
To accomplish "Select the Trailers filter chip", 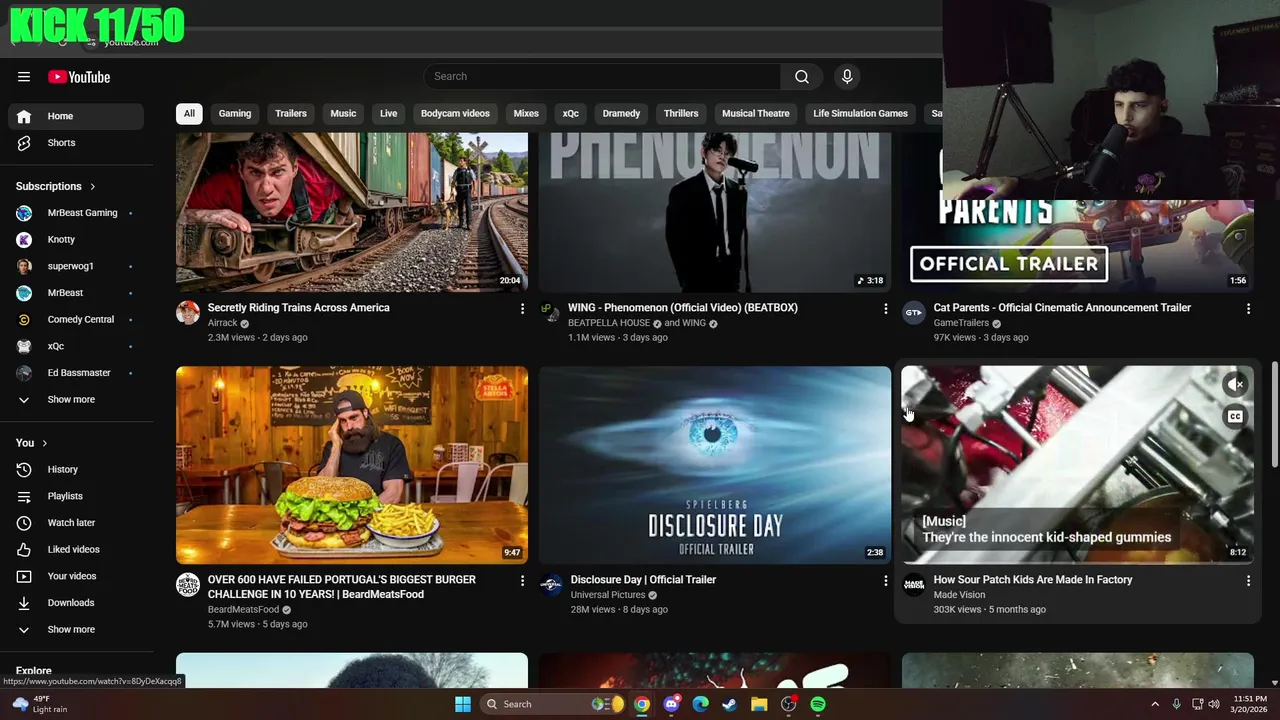I will click(x=291, y=113).
